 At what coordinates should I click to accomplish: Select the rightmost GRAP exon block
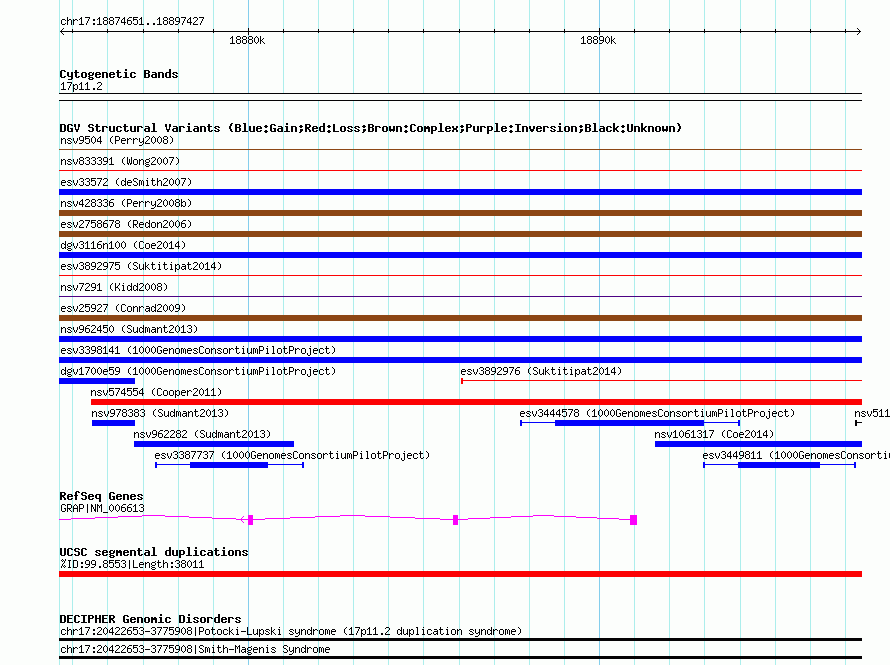[x=633, y=520]
